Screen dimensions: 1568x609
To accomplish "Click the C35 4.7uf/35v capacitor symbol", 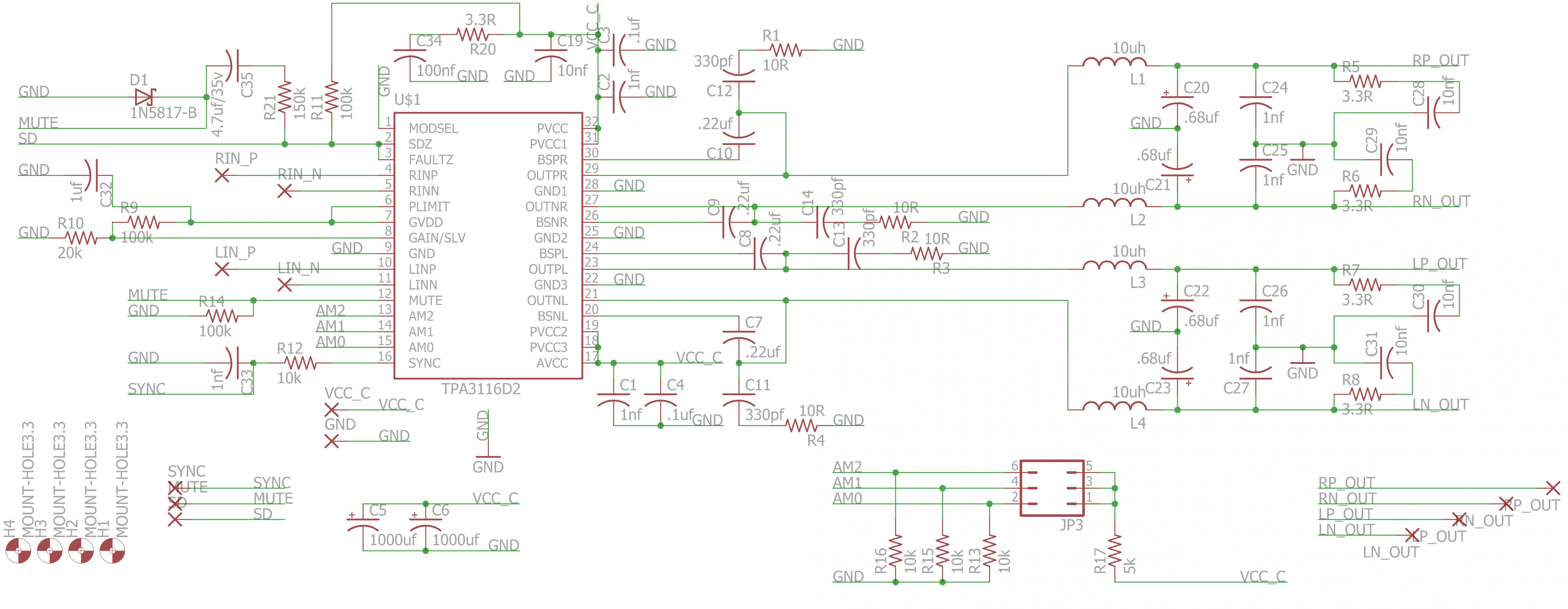I will pos(232,66).
